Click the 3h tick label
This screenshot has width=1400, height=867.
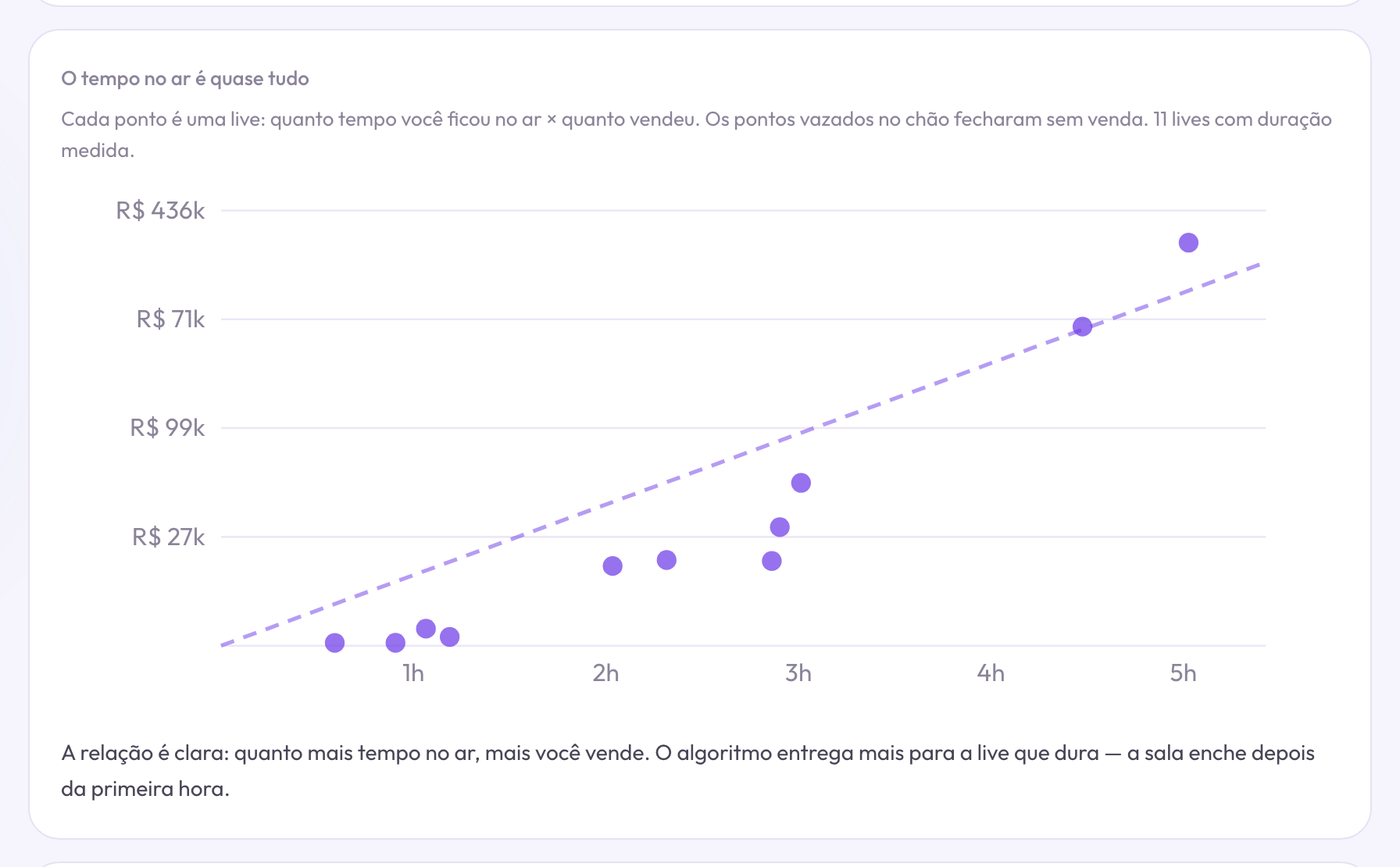[x=798, y=673]
